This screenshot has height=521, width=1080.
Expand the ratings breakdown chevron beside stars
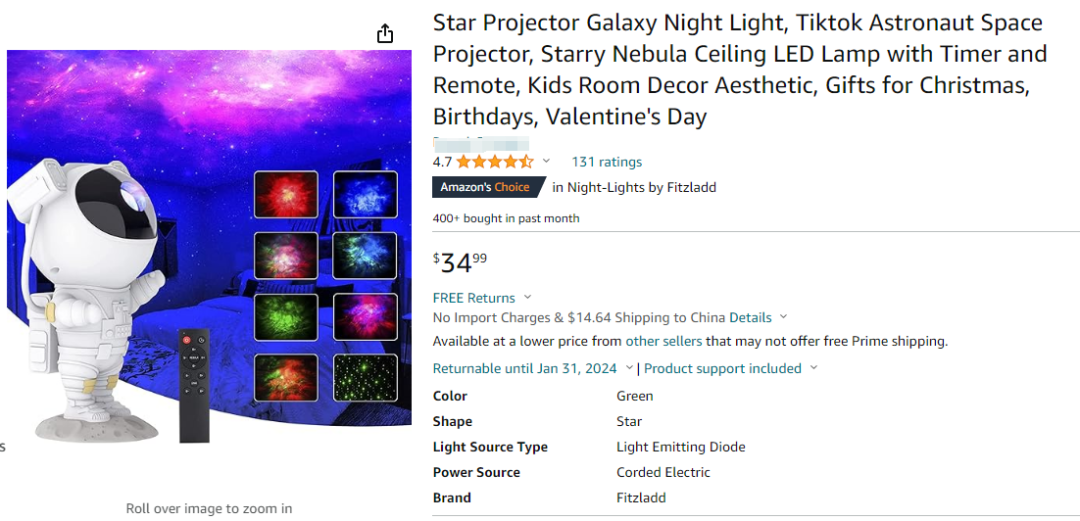coord(546,162)
